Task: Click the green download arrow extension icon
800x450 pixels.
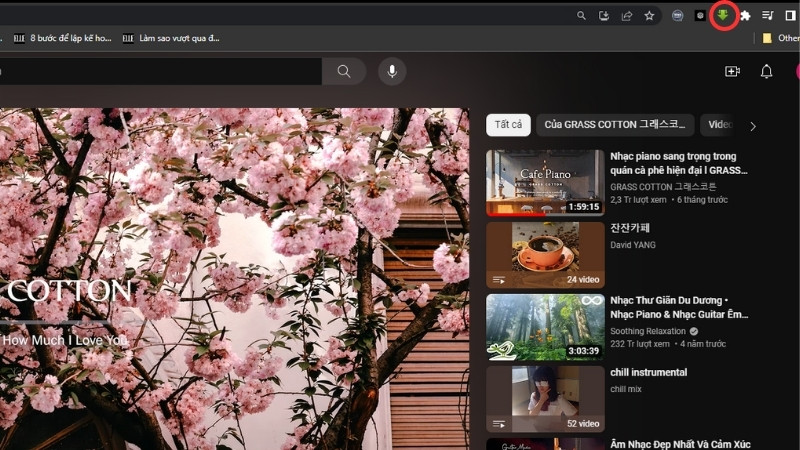Action: coord(723,15)
